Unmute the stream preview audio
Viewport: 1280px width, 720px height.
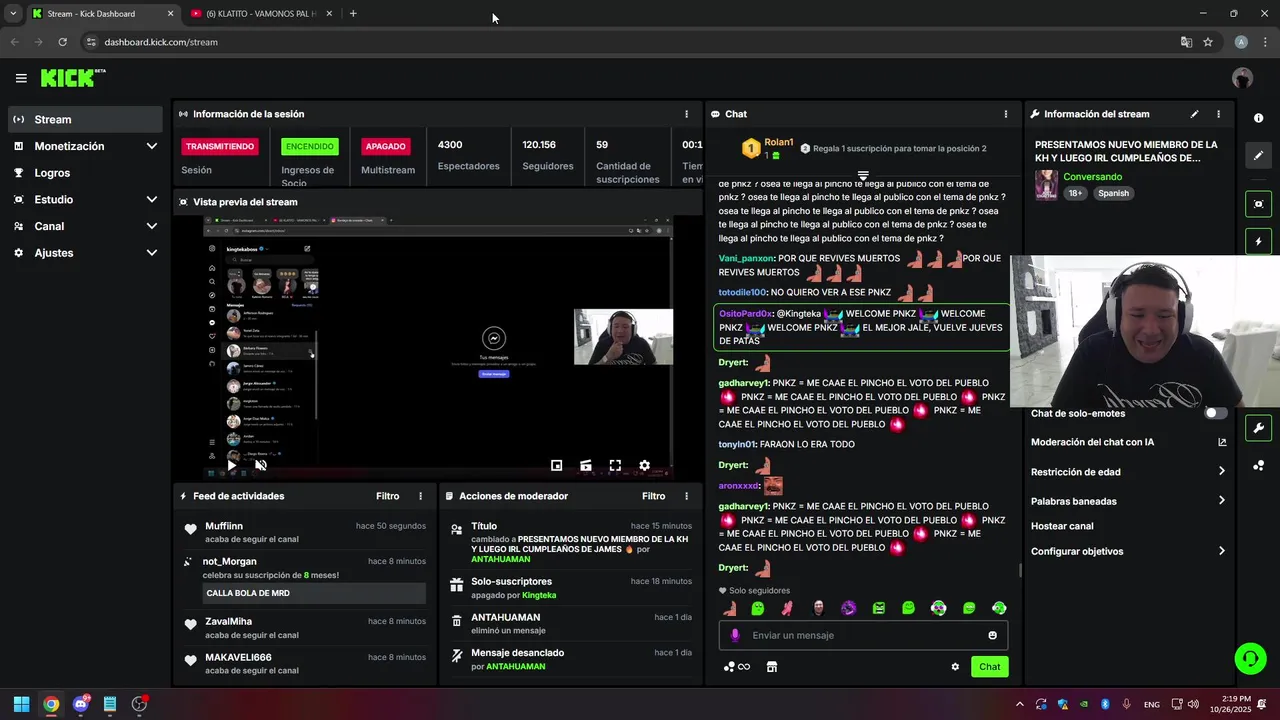[x=261, y=465]
